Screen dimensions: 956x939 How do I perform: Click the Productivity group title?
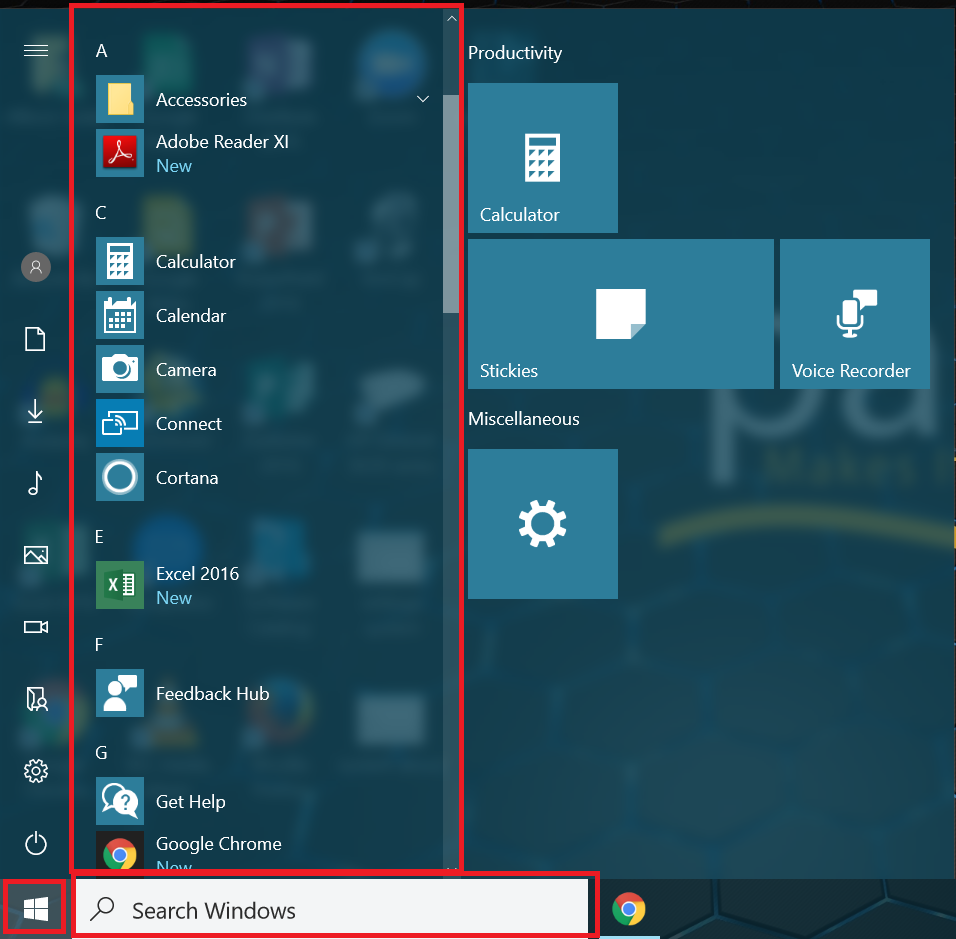coord(515,53)
